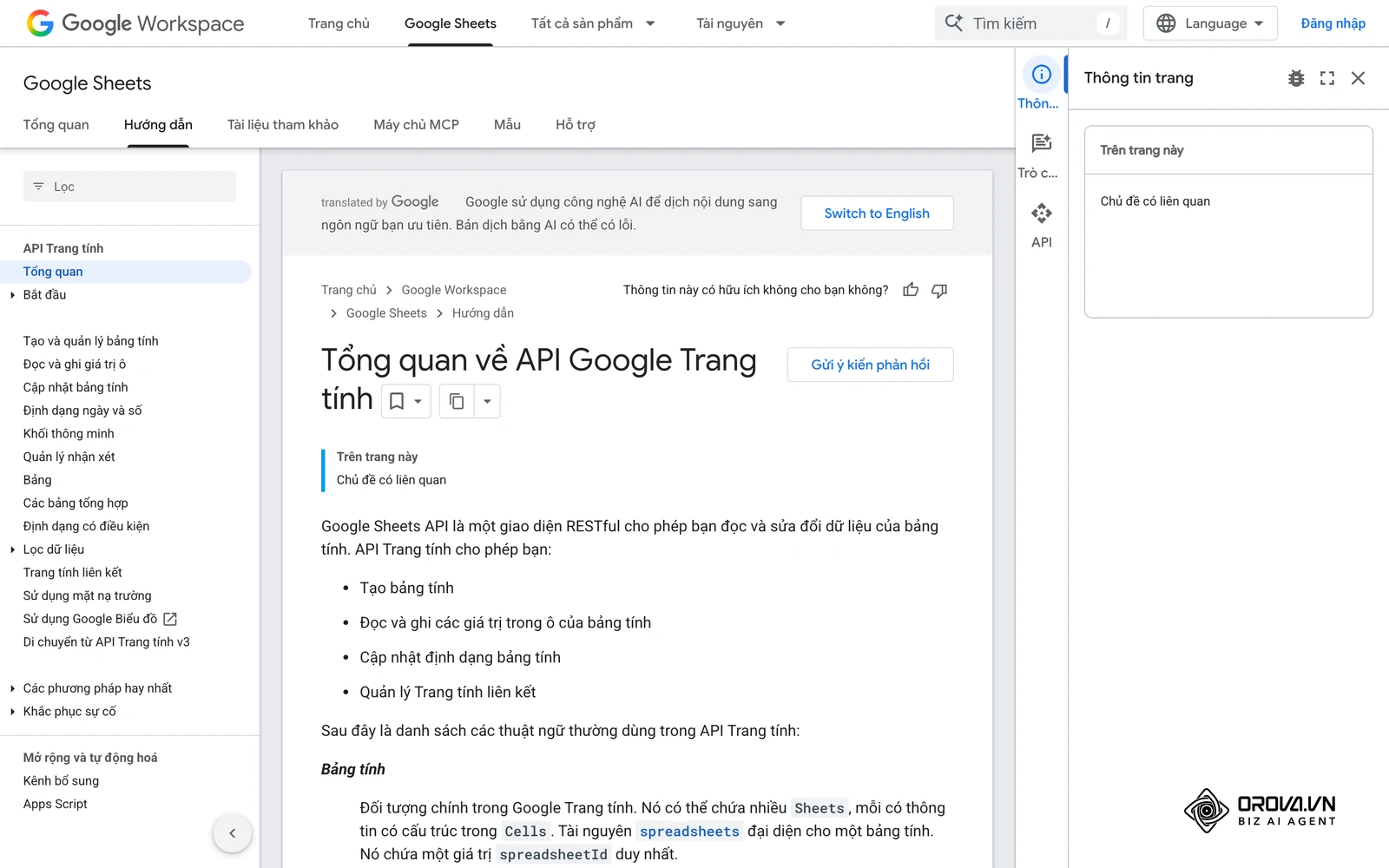Click thumbs down not helpful icon
Screen dimensions: 1389x868
(x=939, y=290)
